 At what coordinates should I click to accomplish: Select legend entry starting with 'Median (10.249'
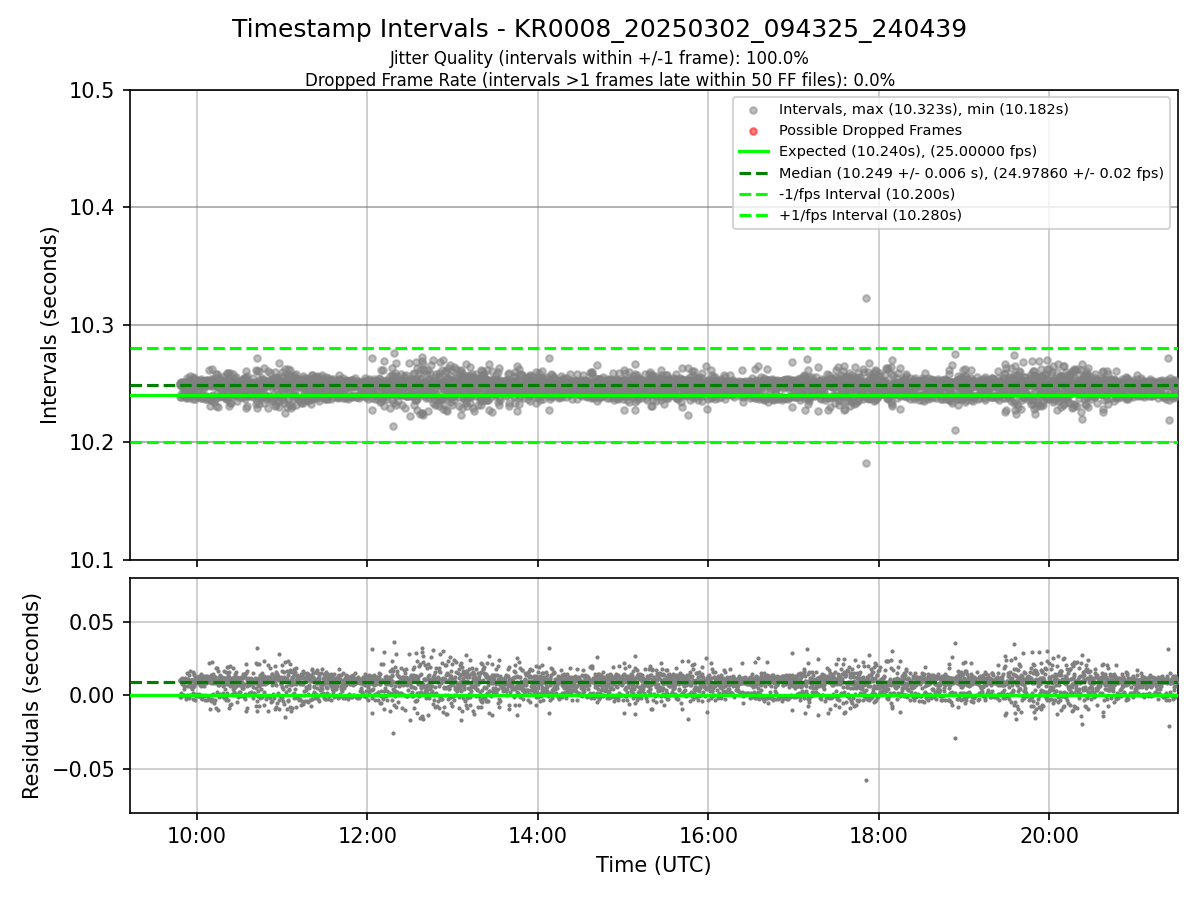971,172
